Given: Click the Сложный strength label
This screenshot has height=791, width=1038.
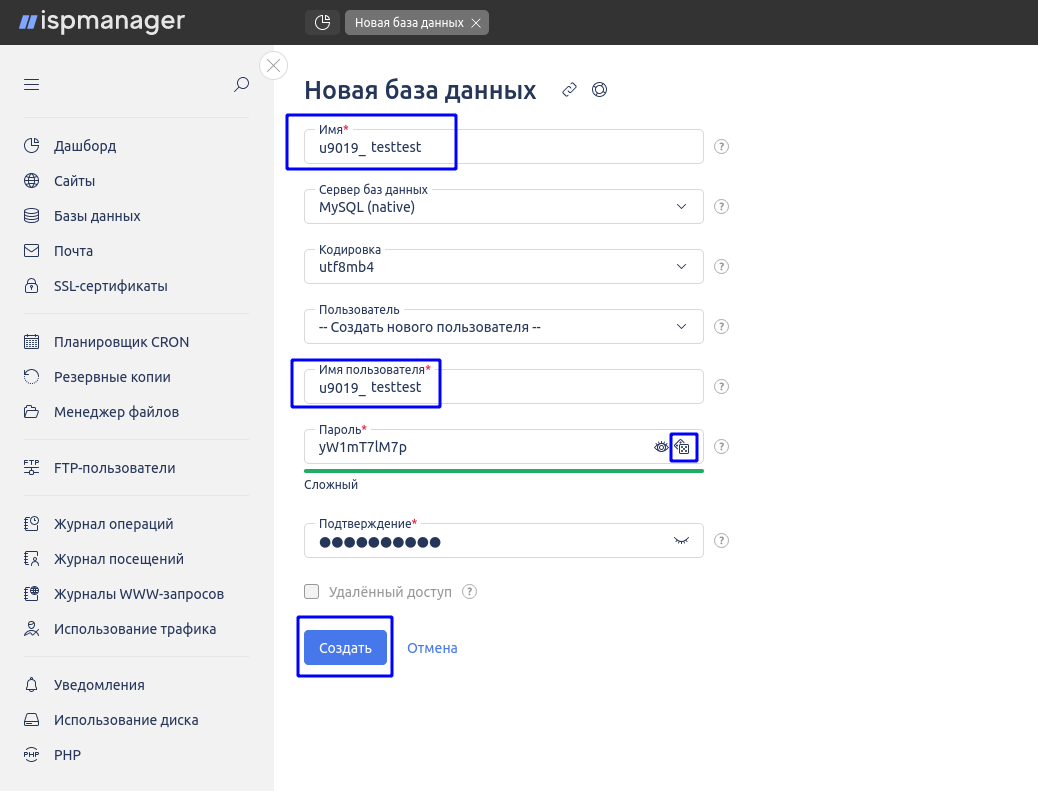Looking at the screenshot, I should click(x=331, y=485).
